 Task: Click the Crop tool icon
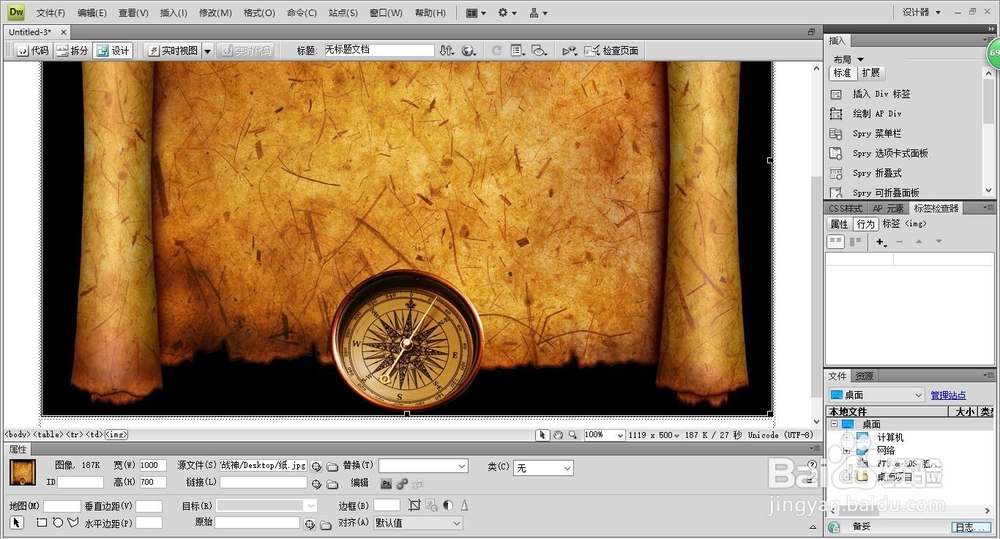point(415,505)
